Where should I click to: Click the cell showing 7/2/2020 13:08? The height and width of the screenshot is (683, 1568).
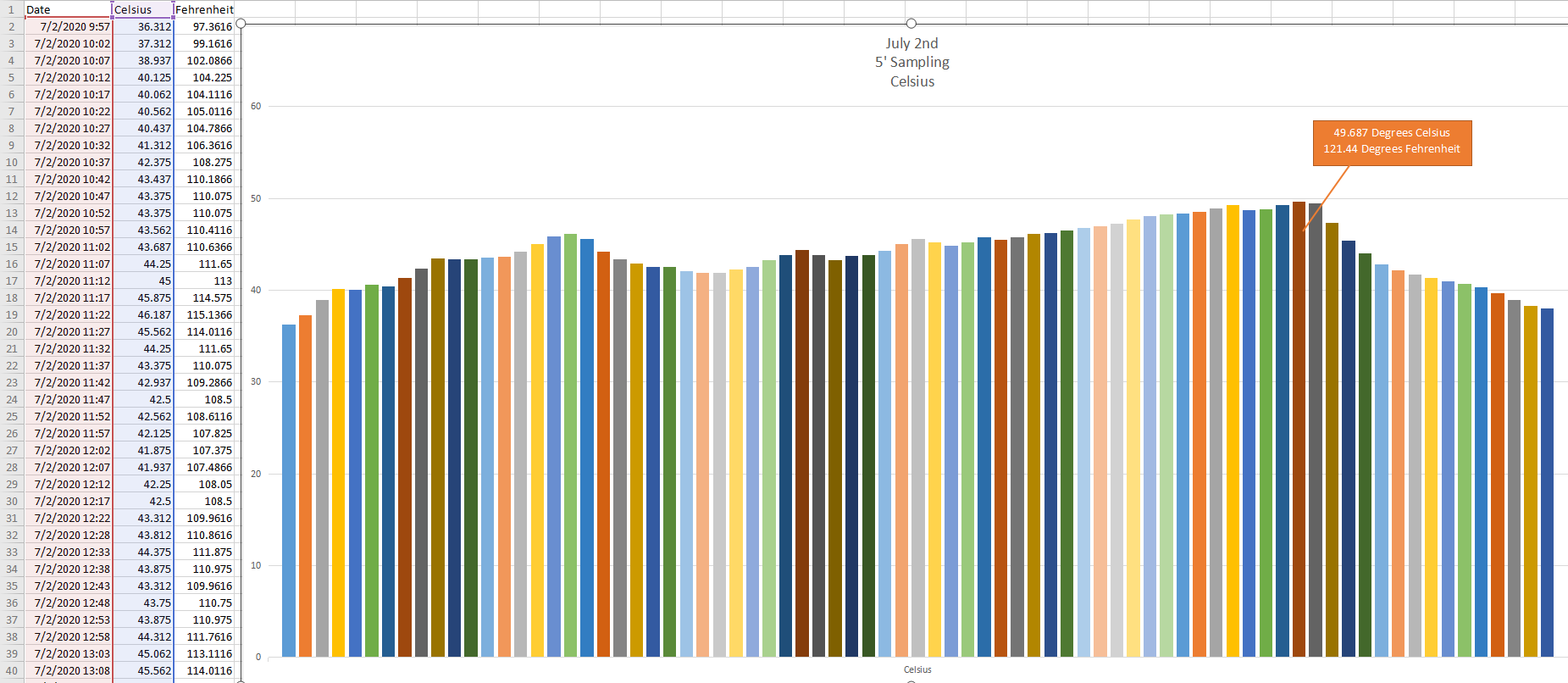click(x=69, y=670)
